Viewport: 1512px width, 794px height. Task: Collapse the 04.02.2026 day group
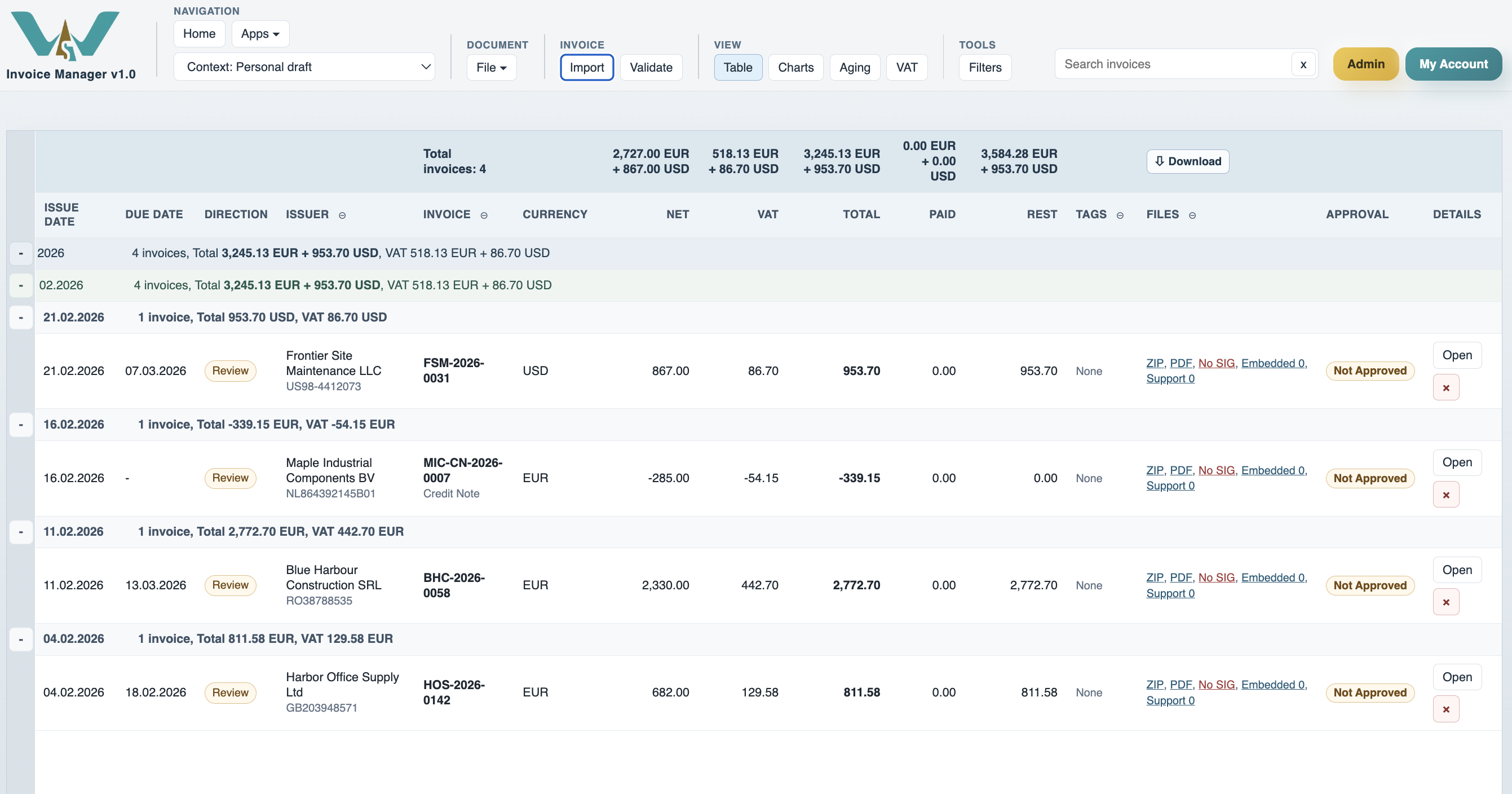tap(21, 639)
